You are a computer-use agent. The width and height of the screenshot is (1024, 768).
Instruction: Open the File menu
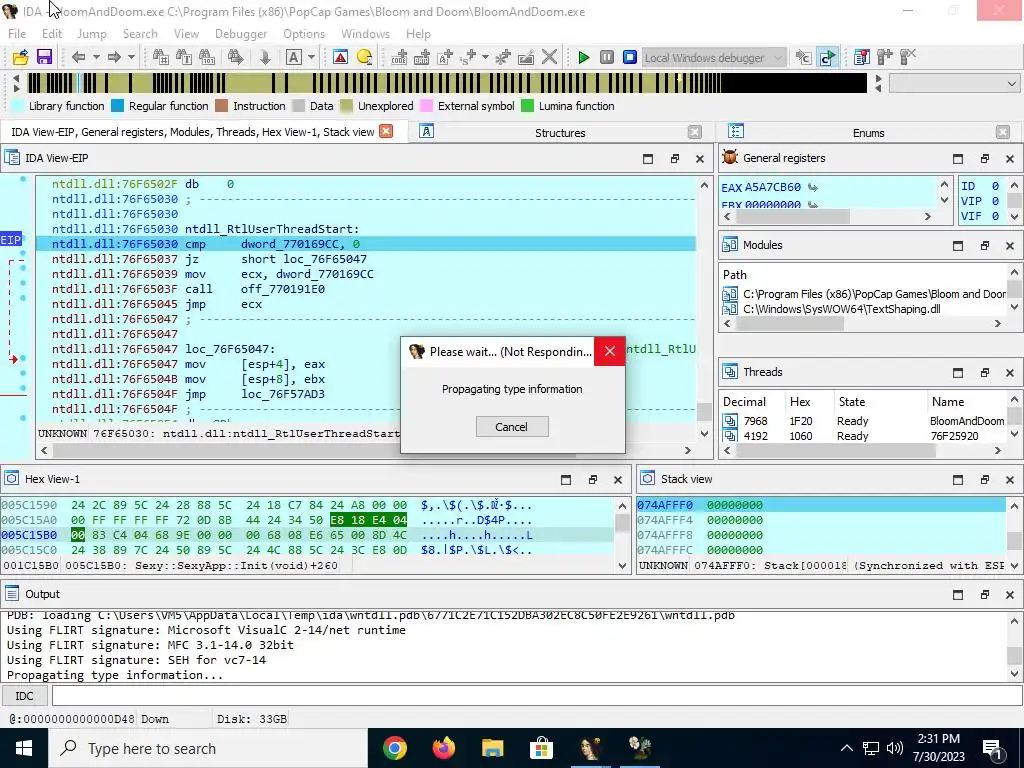(17, 34)
